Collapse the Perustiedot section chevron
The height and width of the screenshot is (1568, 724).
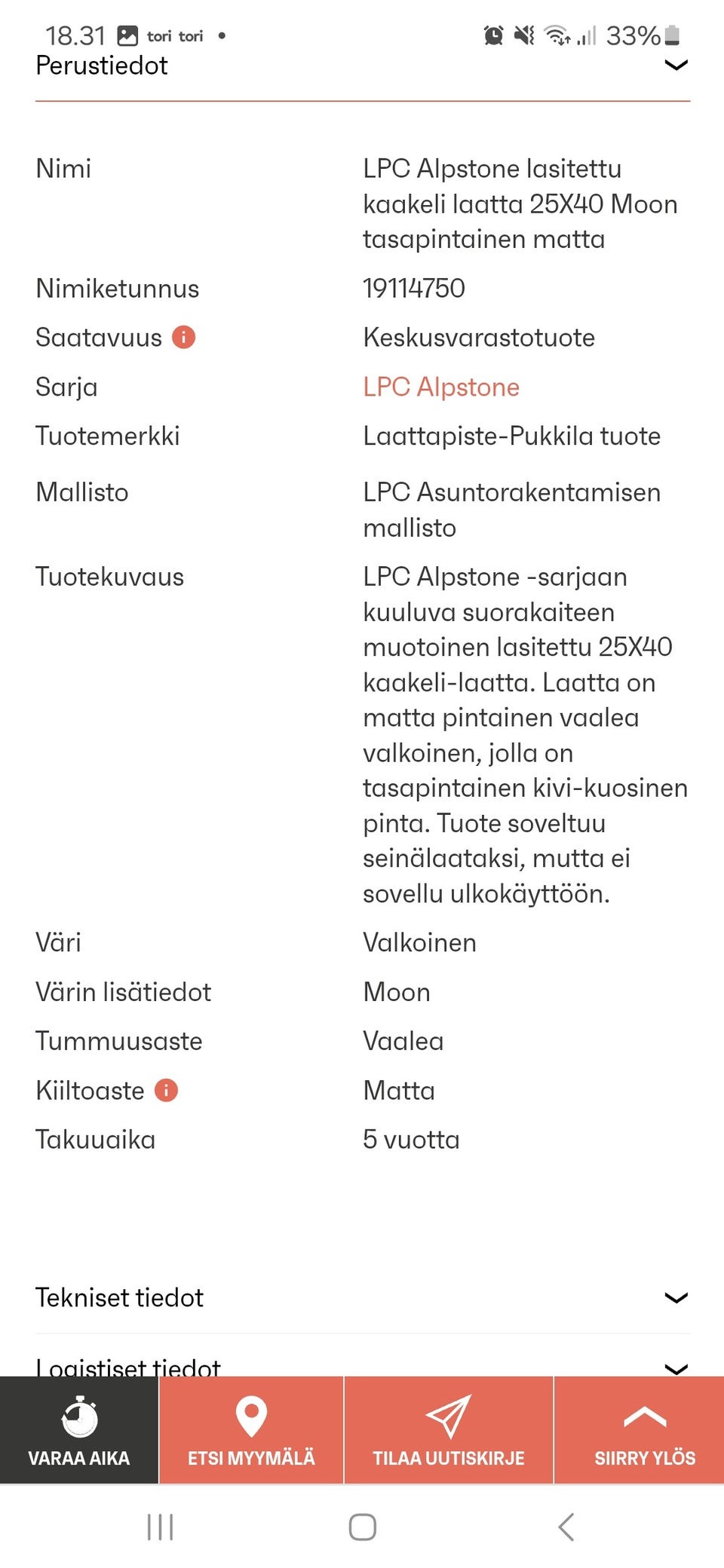pos(676,65)
